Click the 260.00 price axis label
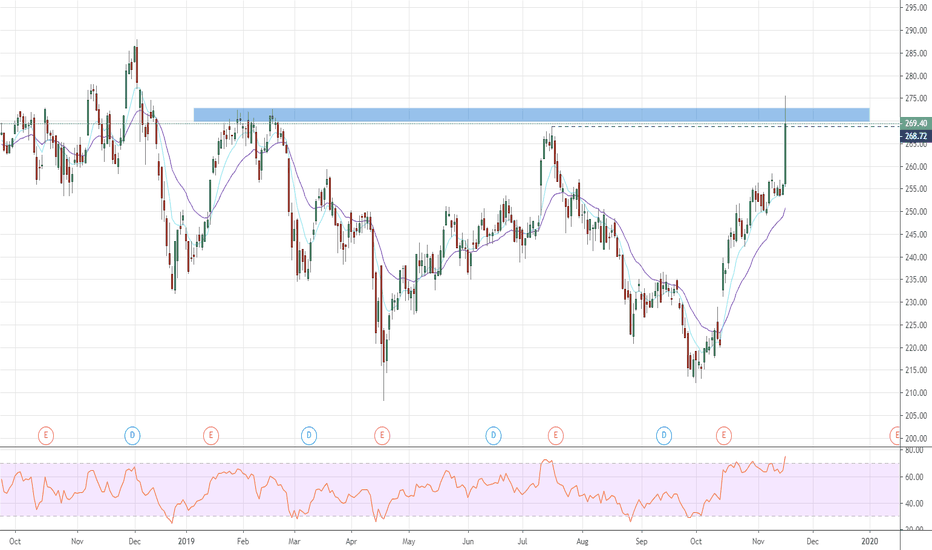The image size is (932, 550). coord(916,166)
